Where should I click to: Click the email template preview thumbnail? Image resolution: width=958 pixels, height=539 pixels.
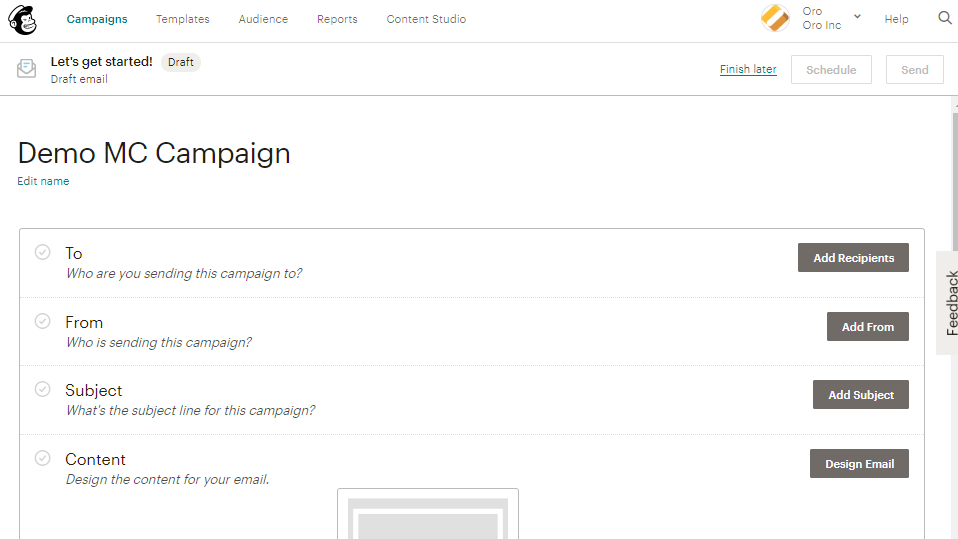(428, 514)
